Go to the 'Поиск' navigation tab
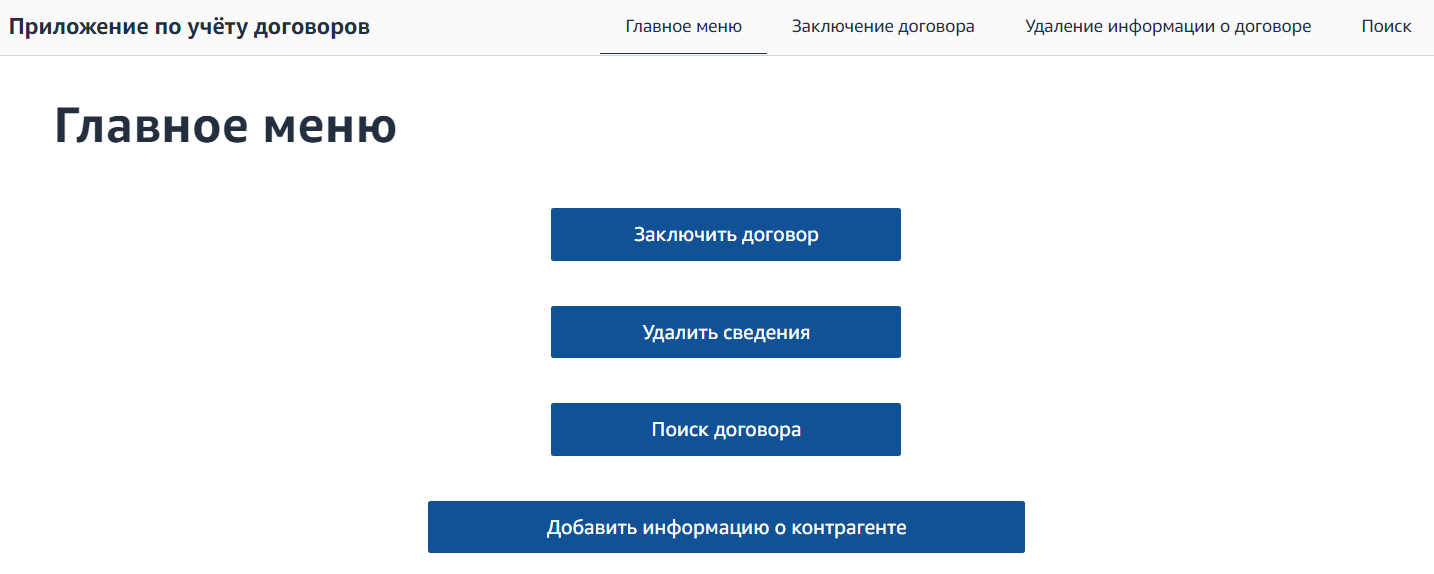Screen dimensions: 1434x574 (1386, 27)
